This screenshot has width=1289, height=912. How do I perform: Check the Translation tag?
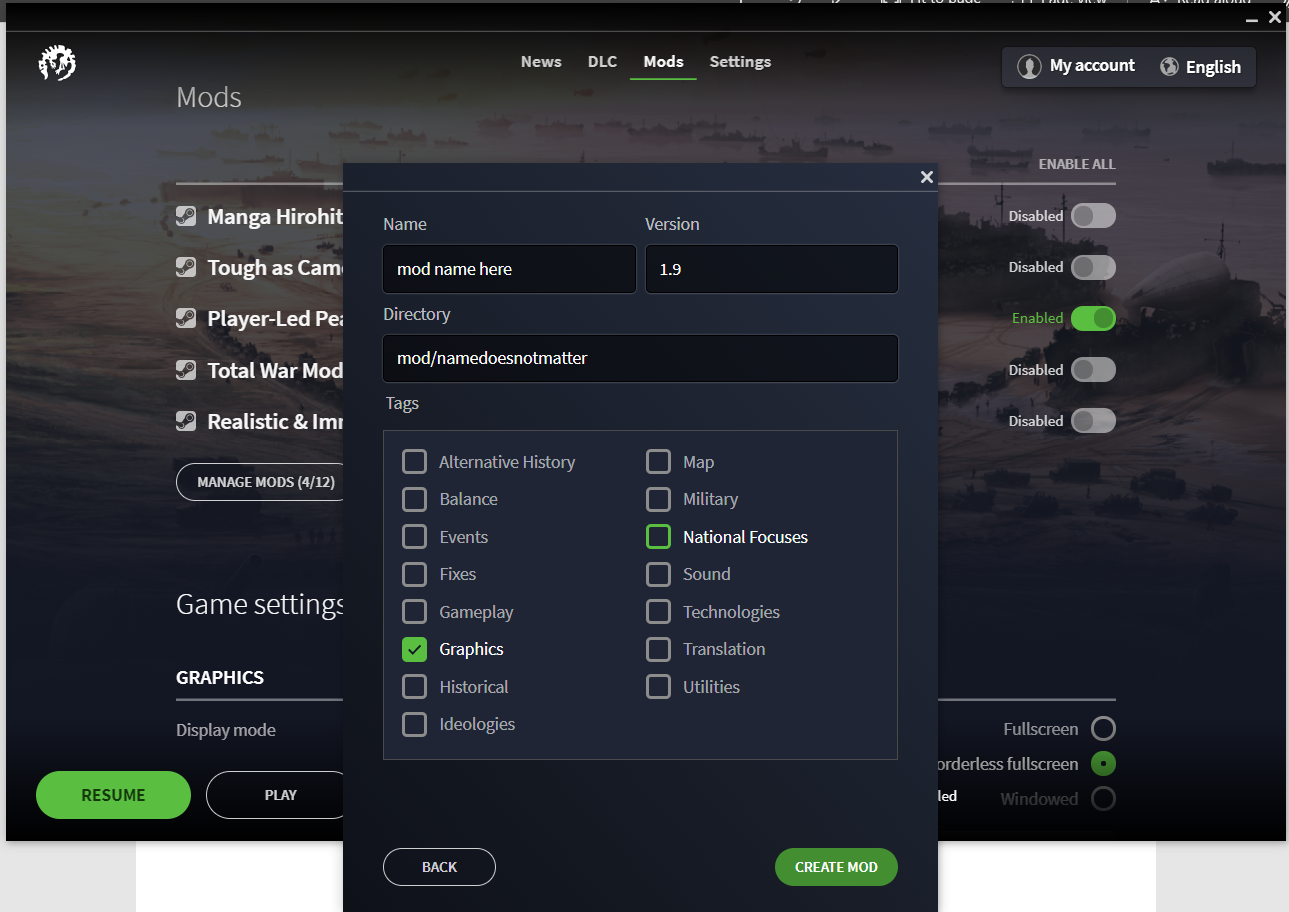pyautogui.click(x=658, y=649)
